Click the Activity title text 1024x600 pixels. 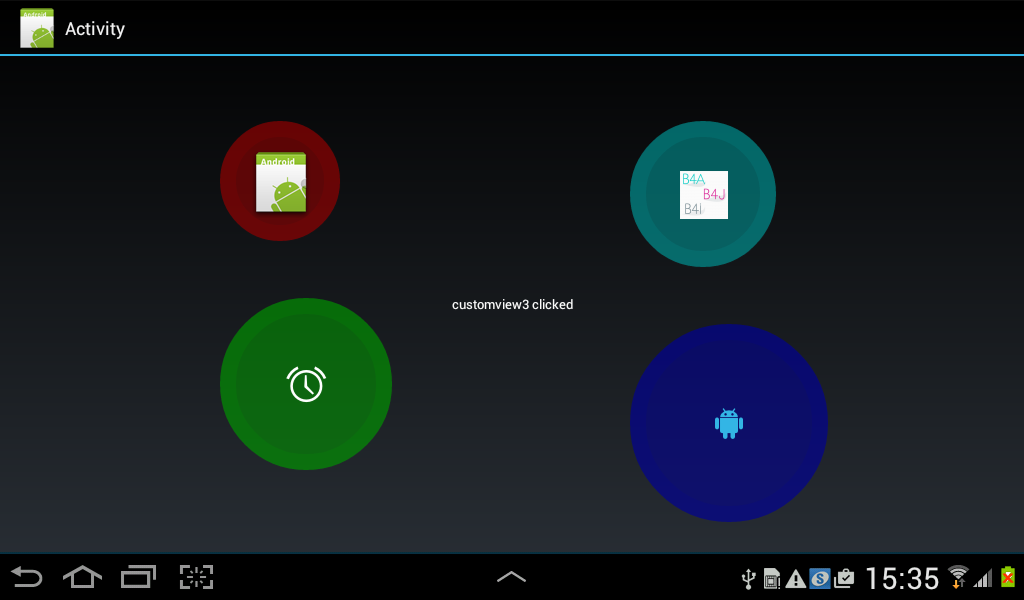pyautogui.click(x=95, y=29)
